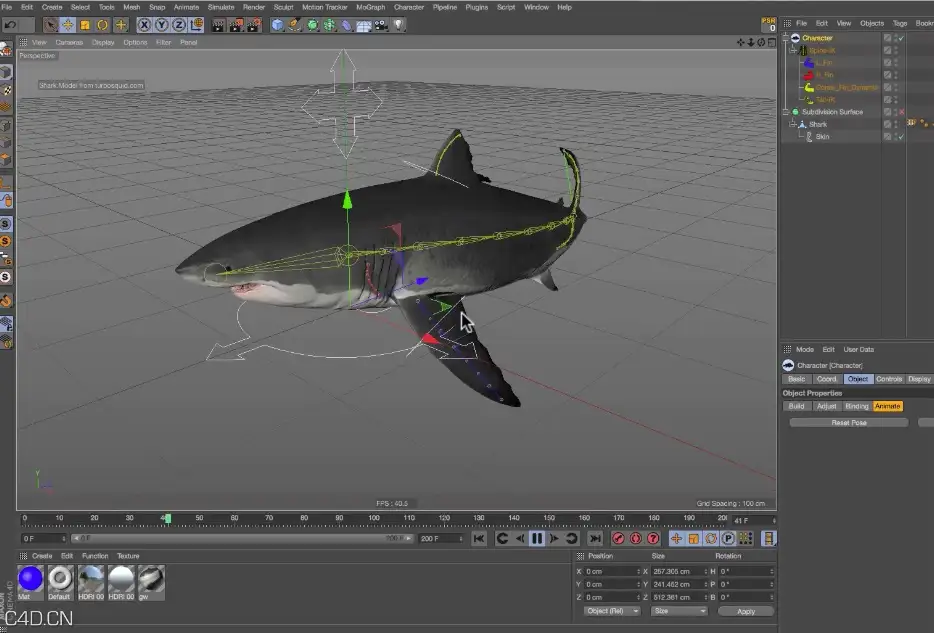Select the Binding tab in Object Properties
This screenshot has height=633, width=934.
(x=857, y=406)
